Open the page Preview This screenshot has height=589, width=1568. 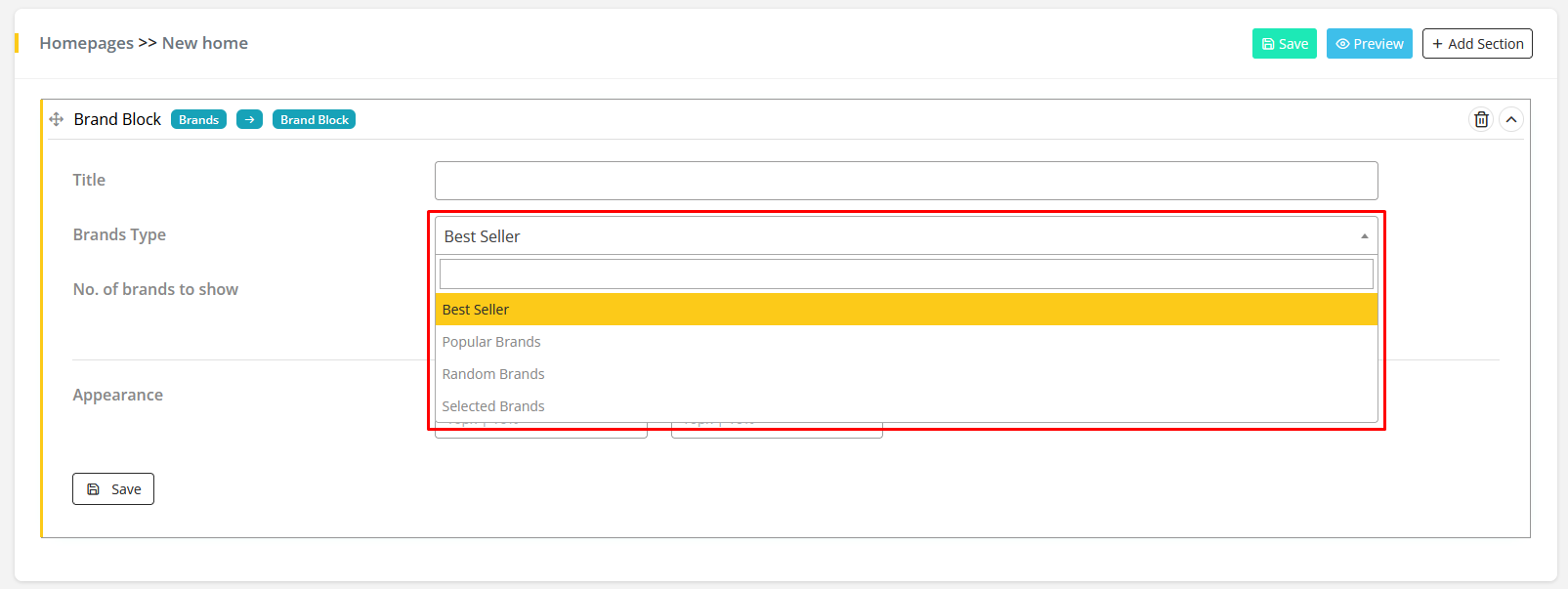(x=1369, y=44)
